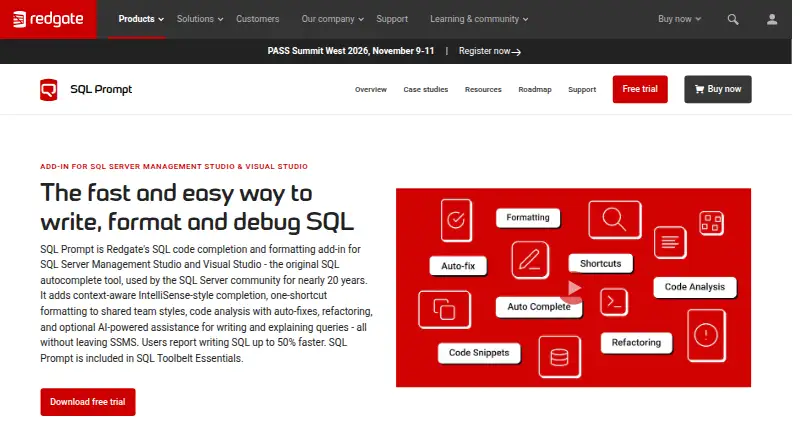Expand the Solutions dropdown

tap(200, 19)
